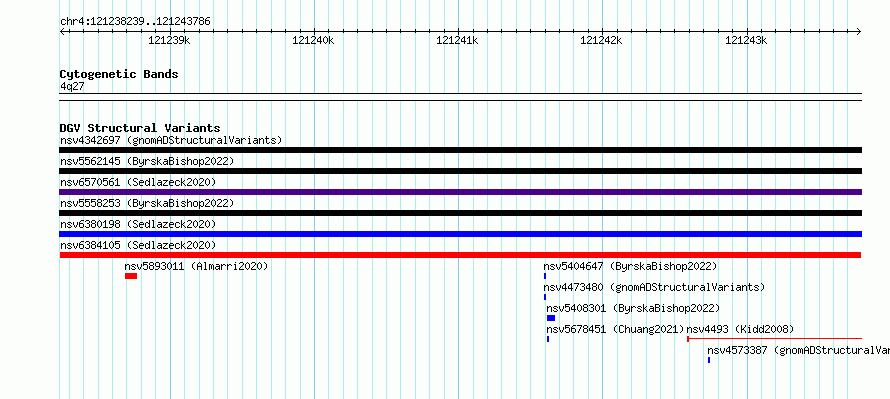The image size is (890, 399).
Task: Select small red nsv5893011 variant block
Action: [x=131, y=276]
